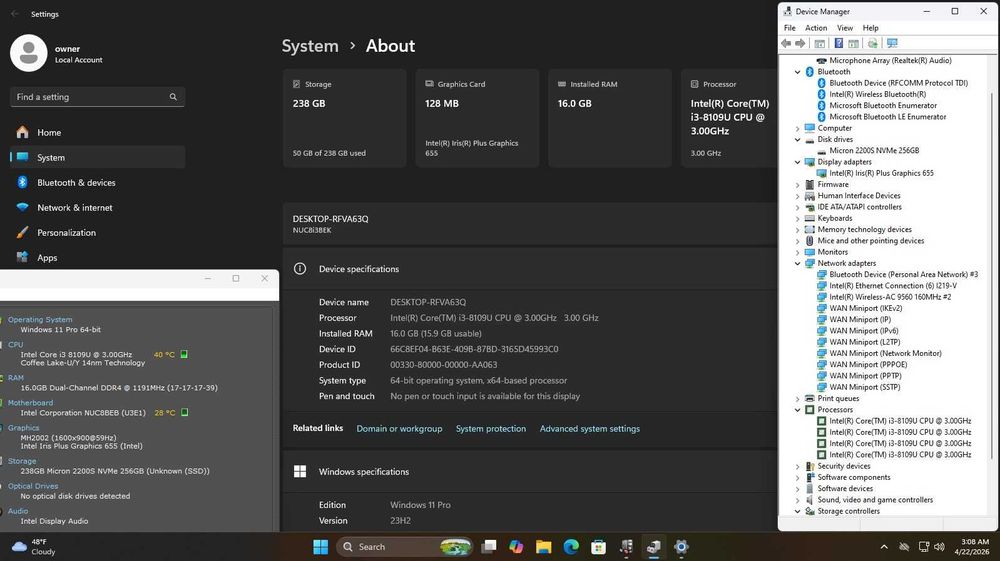Click the action pane toolbar icon in Device Manager
Image resolution: width=1000 pixels, height=561 pixels.
coord(853,43)
